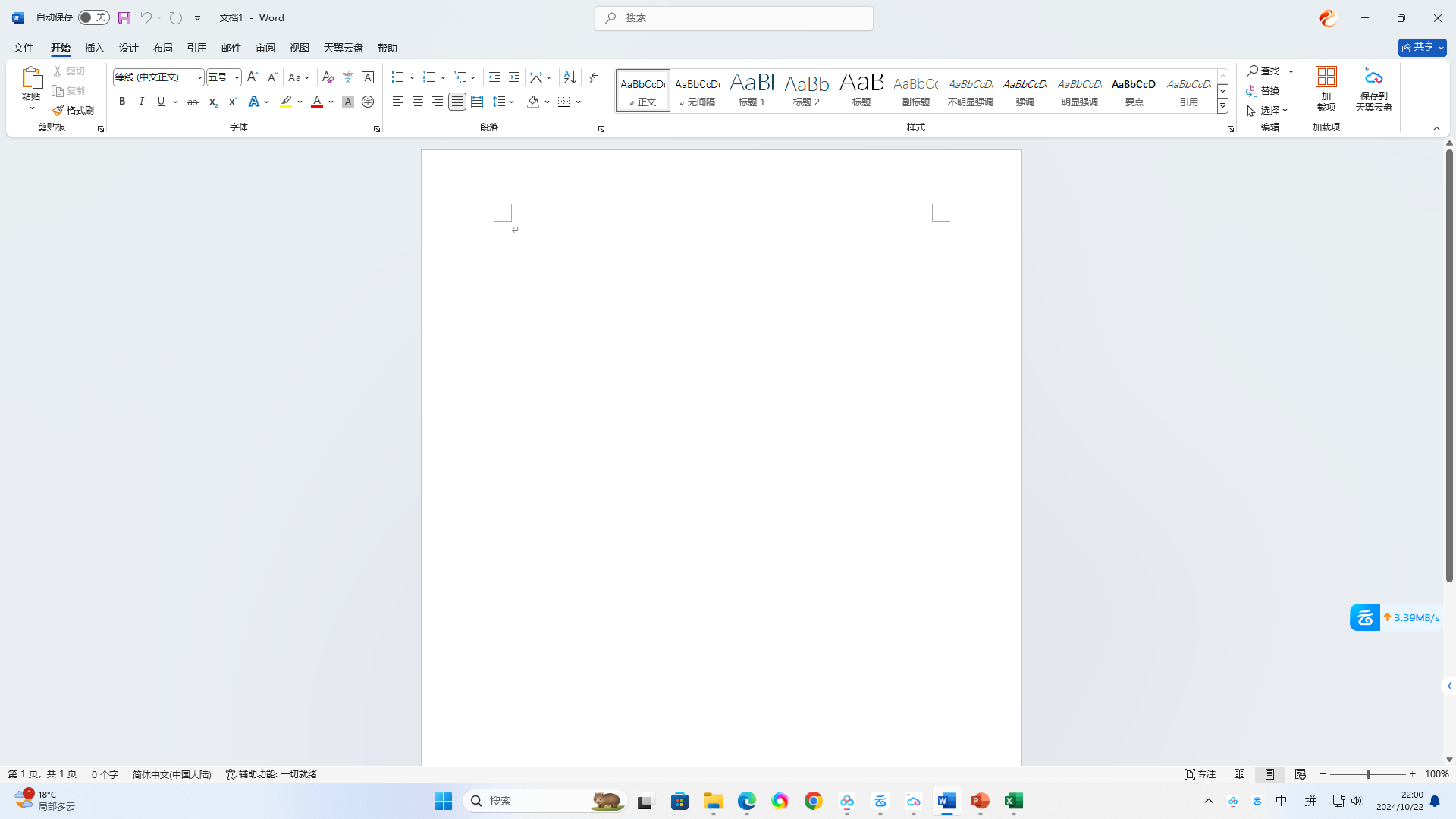Apply bold formatting to text
Screen dimensions: 1456x819
(121, 101)
